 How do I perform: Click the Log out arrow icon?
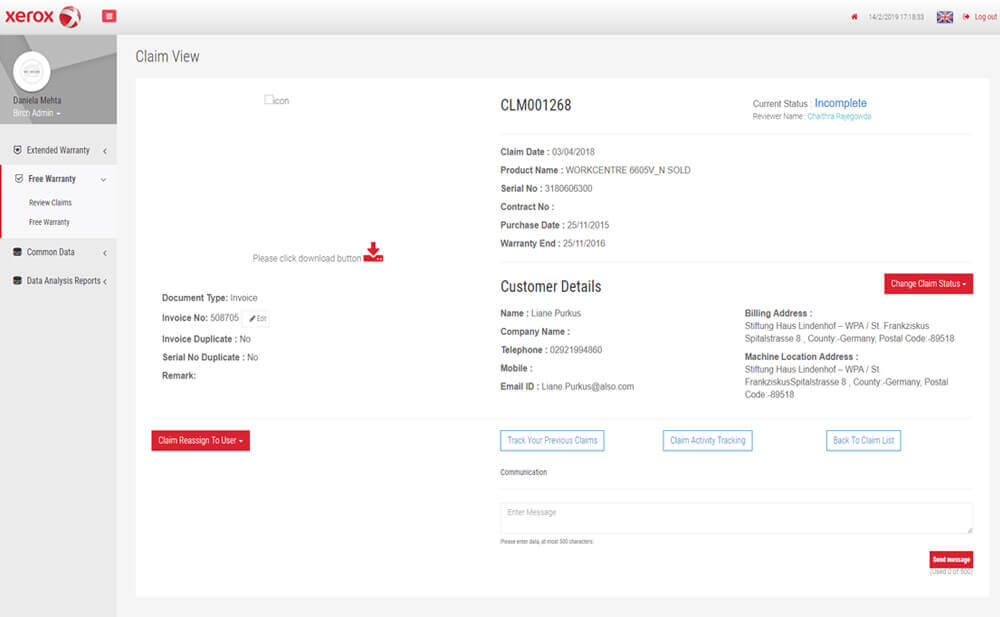(x=966, y=17)
